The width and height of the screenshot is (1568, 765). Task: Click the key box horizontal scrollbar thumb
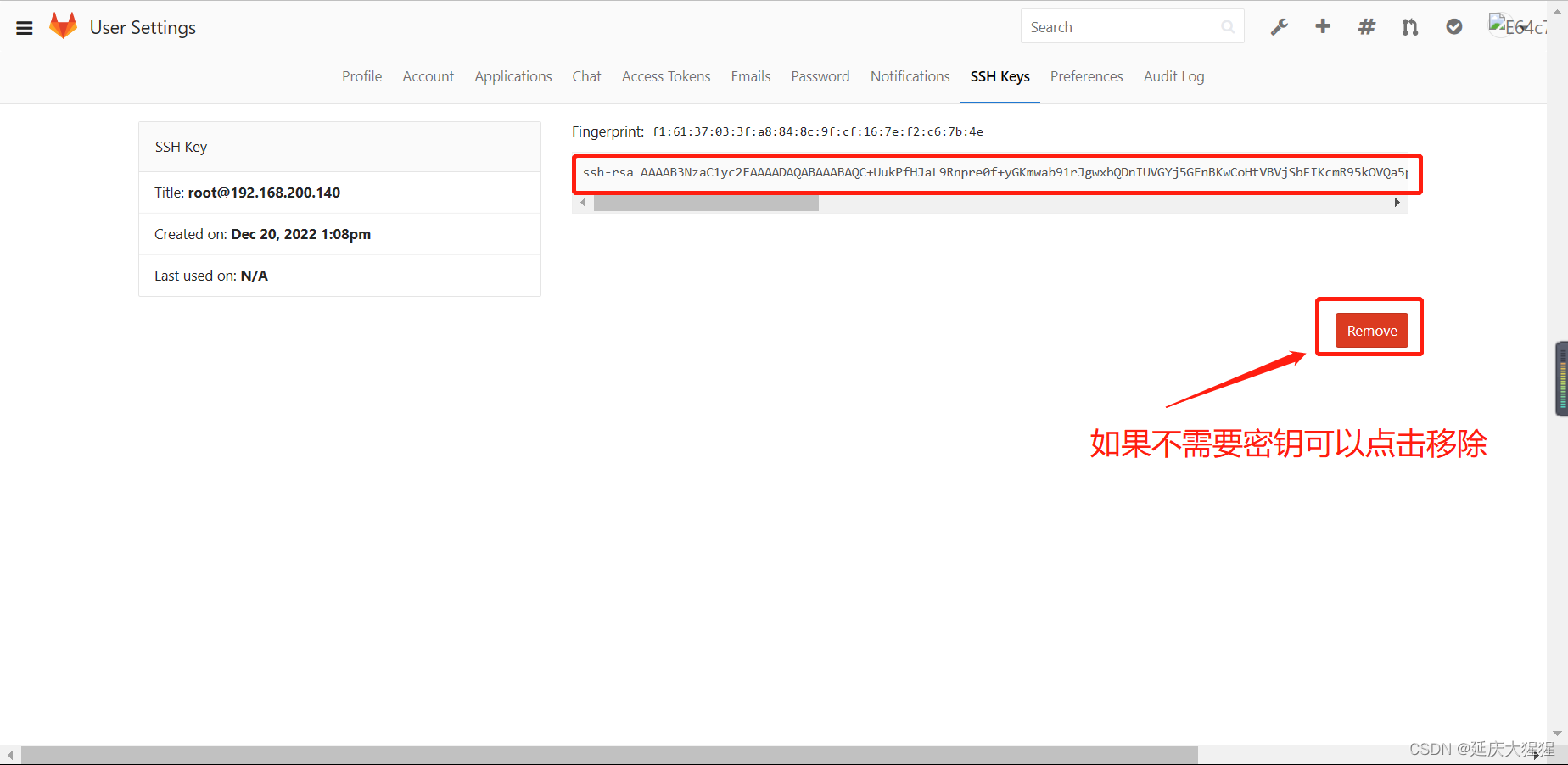click(x=706, y=203)
